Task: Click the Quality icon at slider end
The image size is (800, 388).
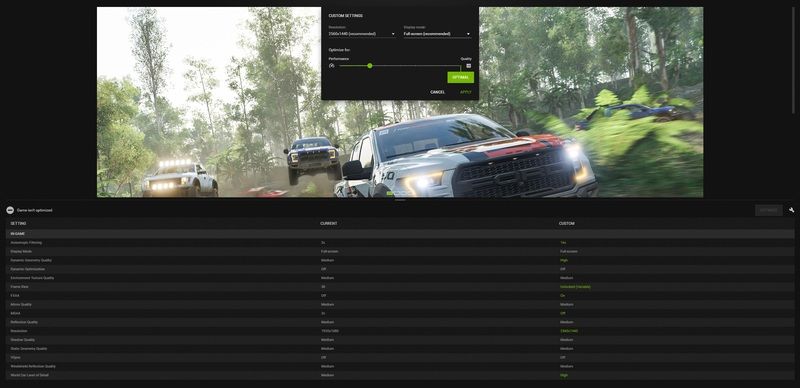Action: (468, 65)
